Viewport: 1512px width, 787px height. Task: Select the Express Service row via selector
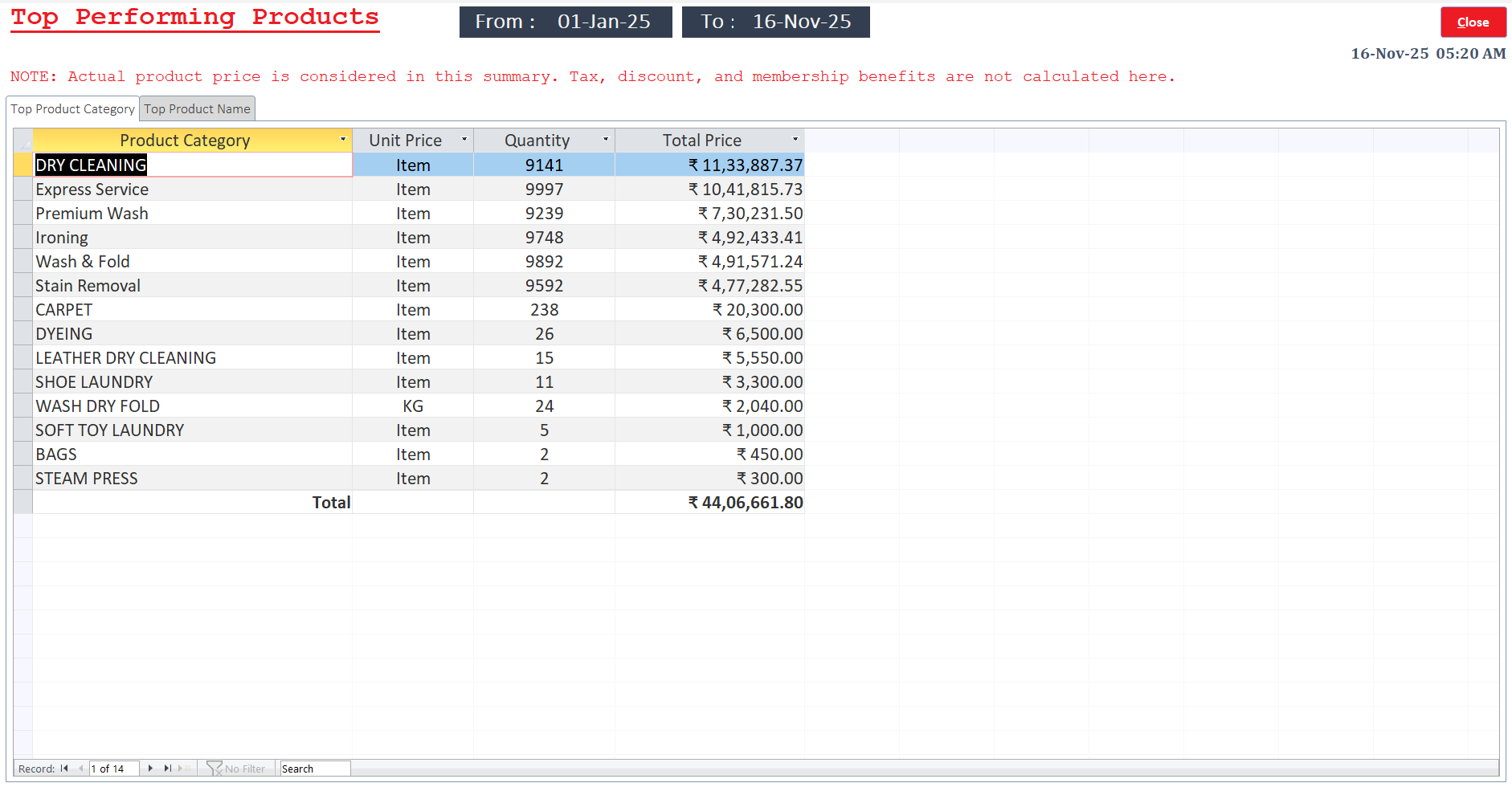point(22,190)
